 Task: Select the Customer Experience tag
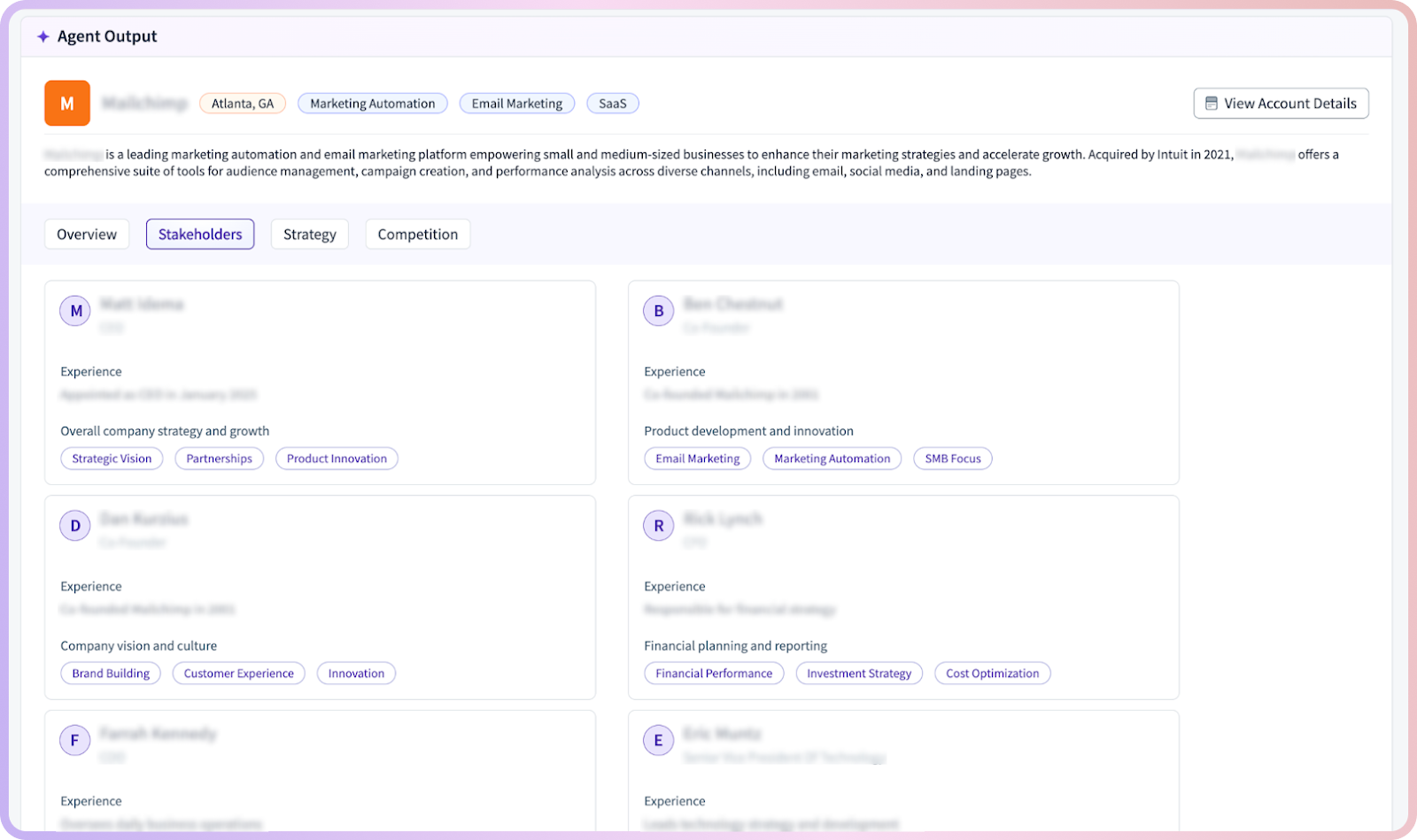click(x=239, y=674)
